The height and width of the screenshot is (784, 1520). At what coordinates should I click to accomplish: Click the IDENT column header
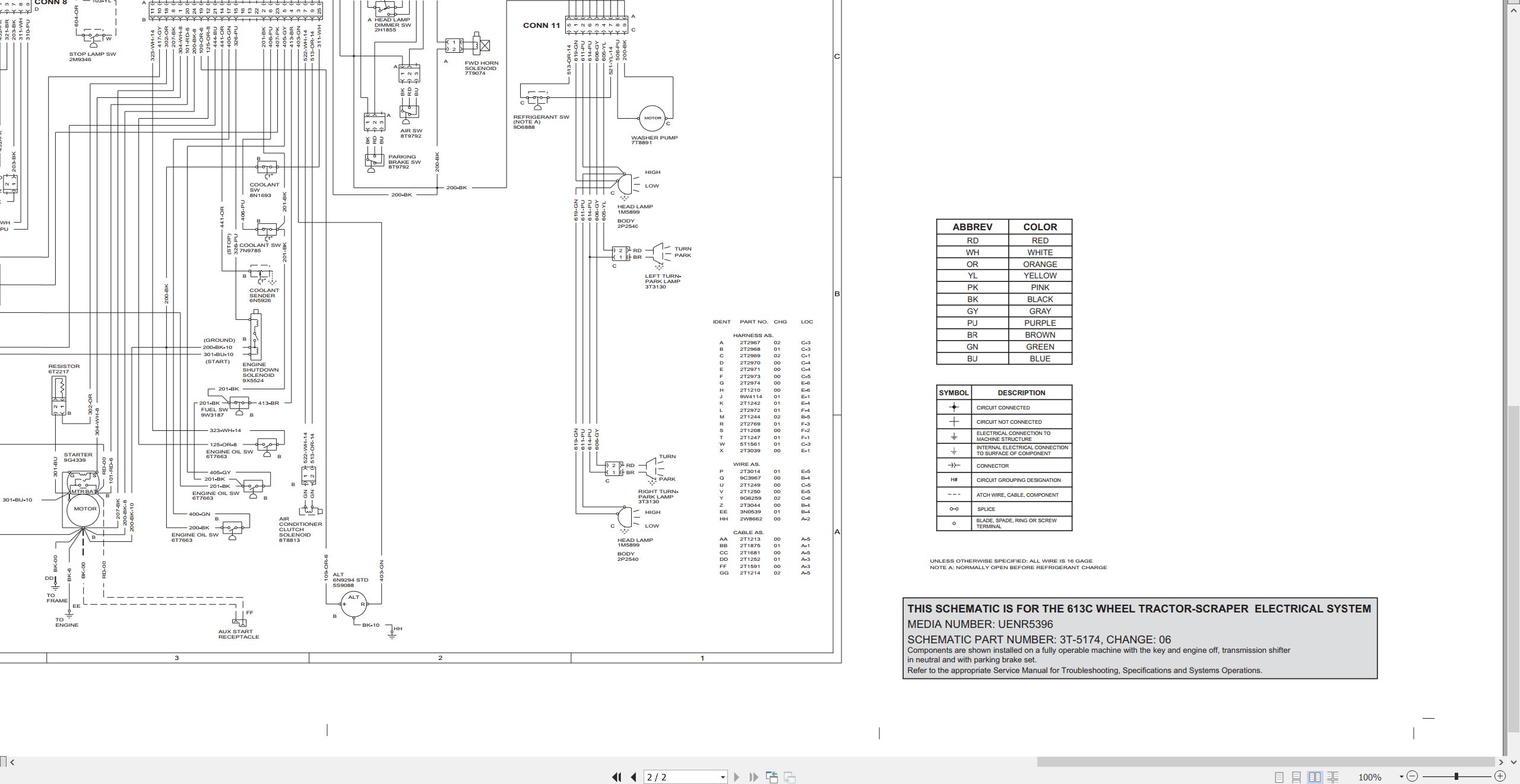[721, 322]
